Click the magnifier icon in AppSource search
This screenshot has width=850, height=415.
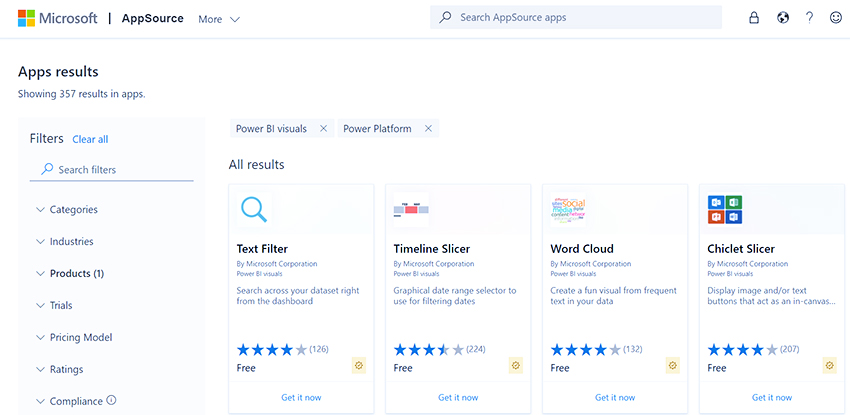coord(445,17)
